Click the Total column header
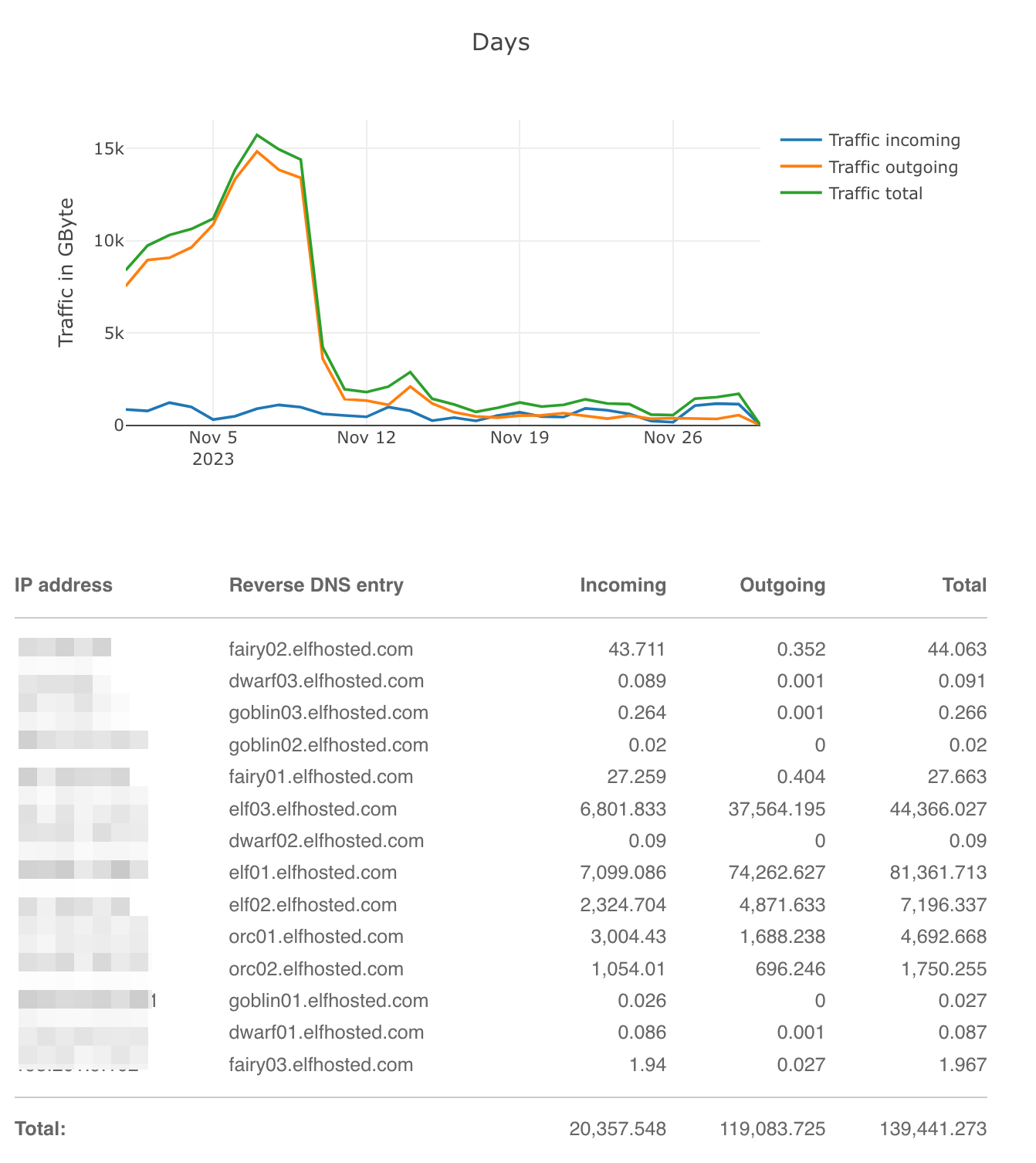Screen dimensions: 1036x1163 pyautogui.click(x=964, y=585)
